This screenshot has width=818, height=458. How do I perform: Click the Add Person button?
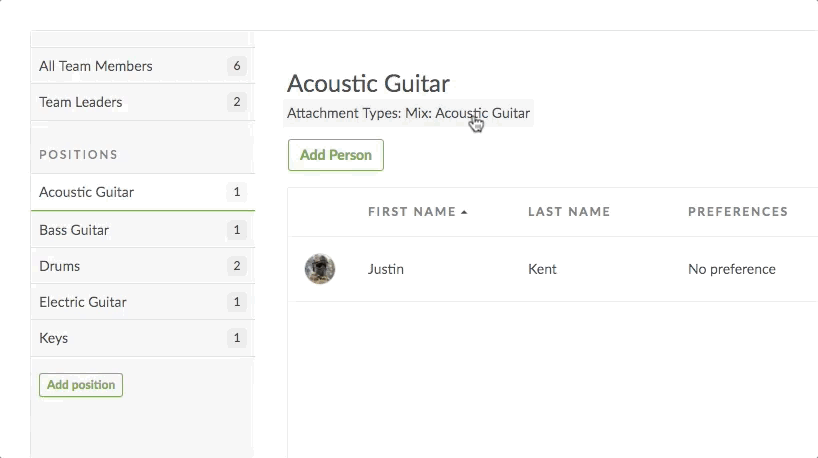[336, 155]
